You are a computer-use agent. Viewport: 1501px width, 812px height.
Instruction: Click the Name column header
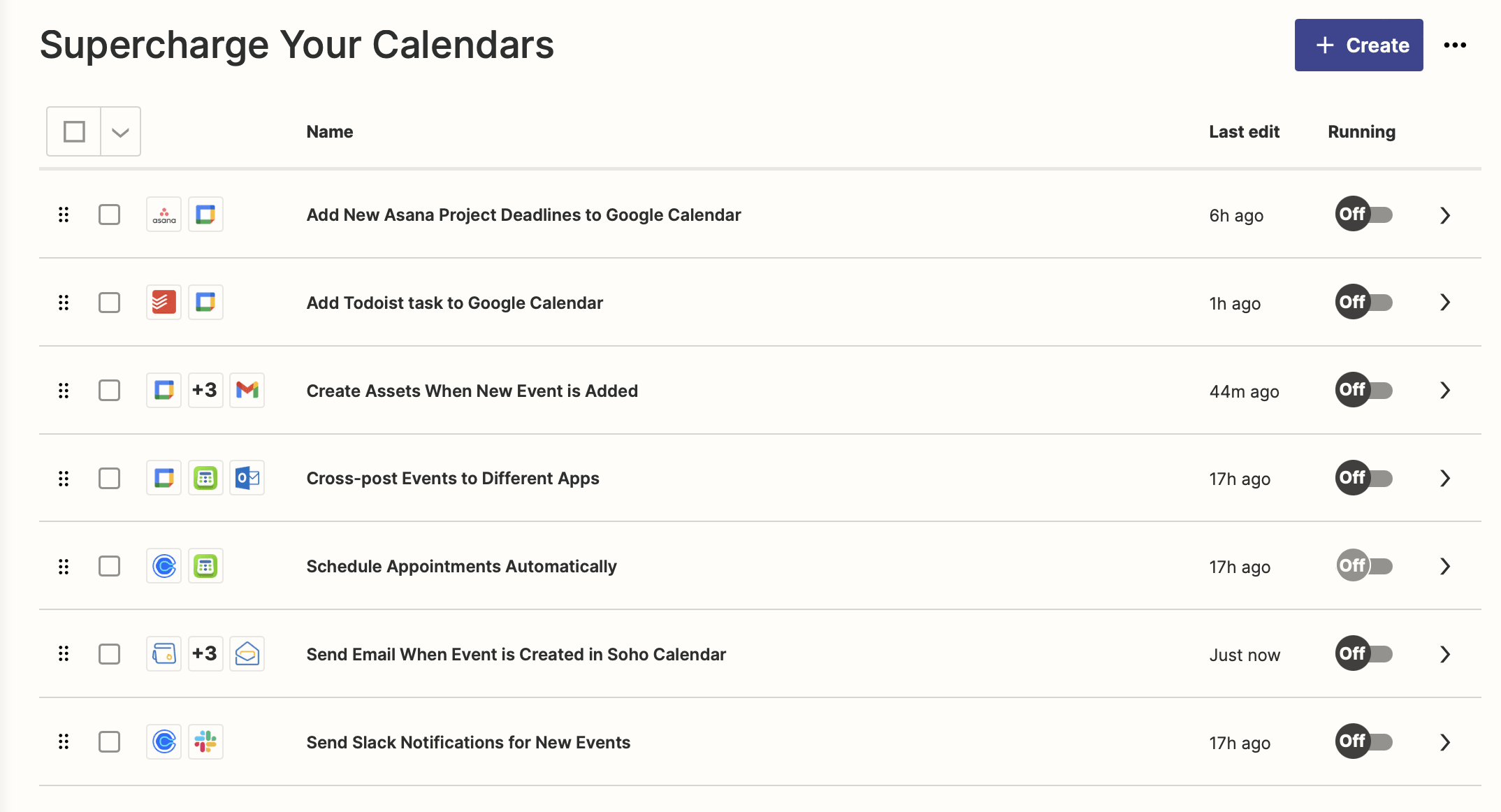point(330,131)
